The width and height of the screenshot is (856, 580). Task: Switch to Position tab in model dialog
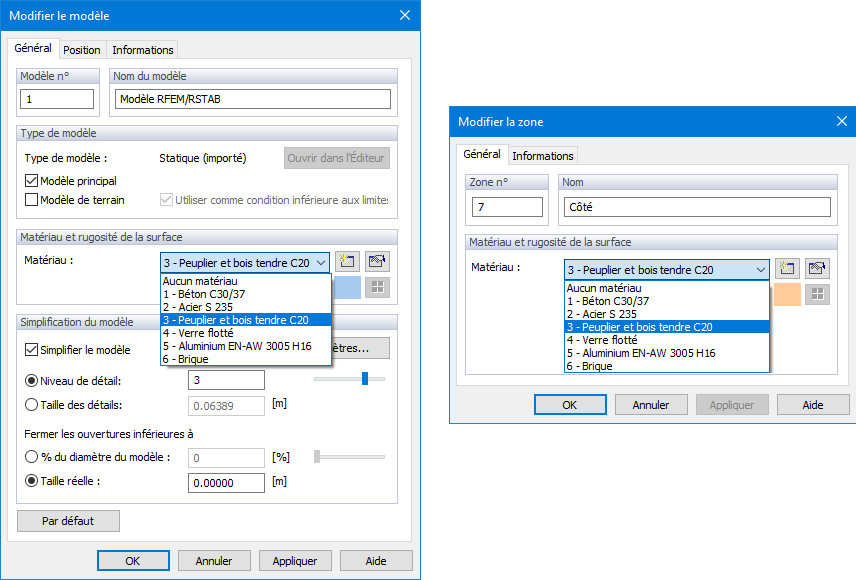[x=81, y=50]
